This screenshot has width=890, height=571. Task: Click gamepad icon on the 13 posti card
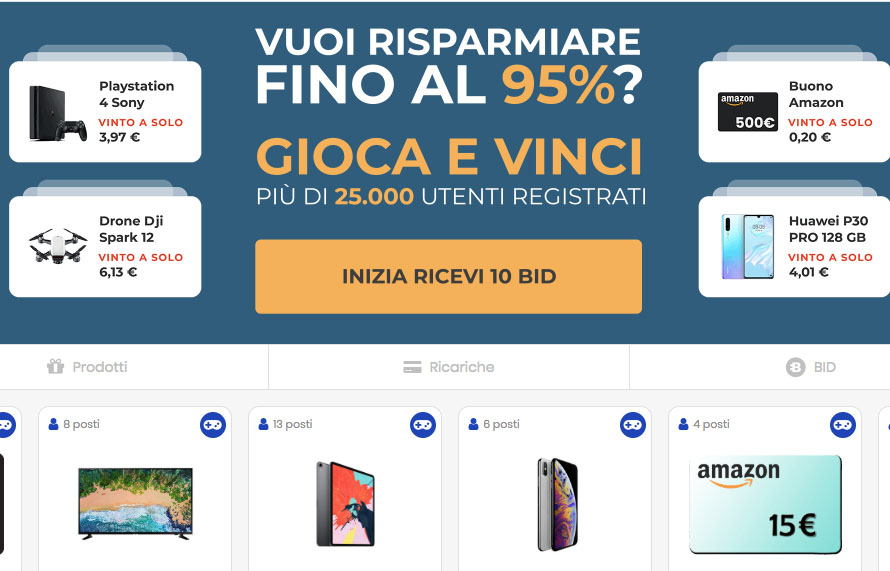tap(423, 425)
